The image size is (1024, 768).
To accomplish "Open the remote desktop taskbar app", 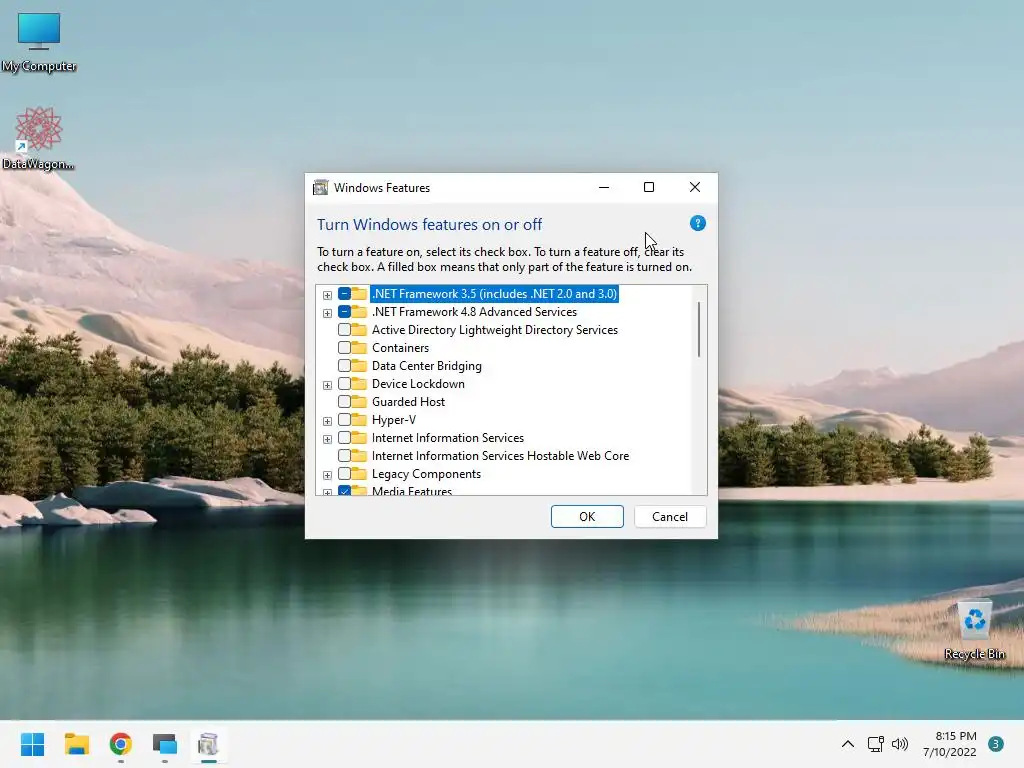I will [165, 744].
